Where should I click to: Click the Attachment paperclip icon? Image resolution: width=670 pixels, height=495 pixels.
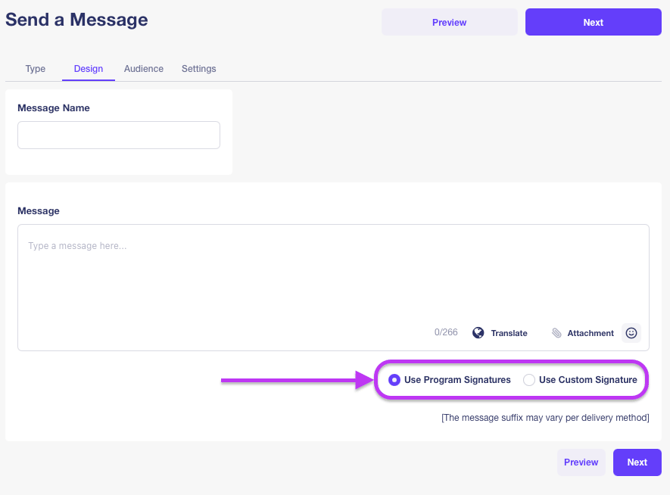click(x=557, y=333)
